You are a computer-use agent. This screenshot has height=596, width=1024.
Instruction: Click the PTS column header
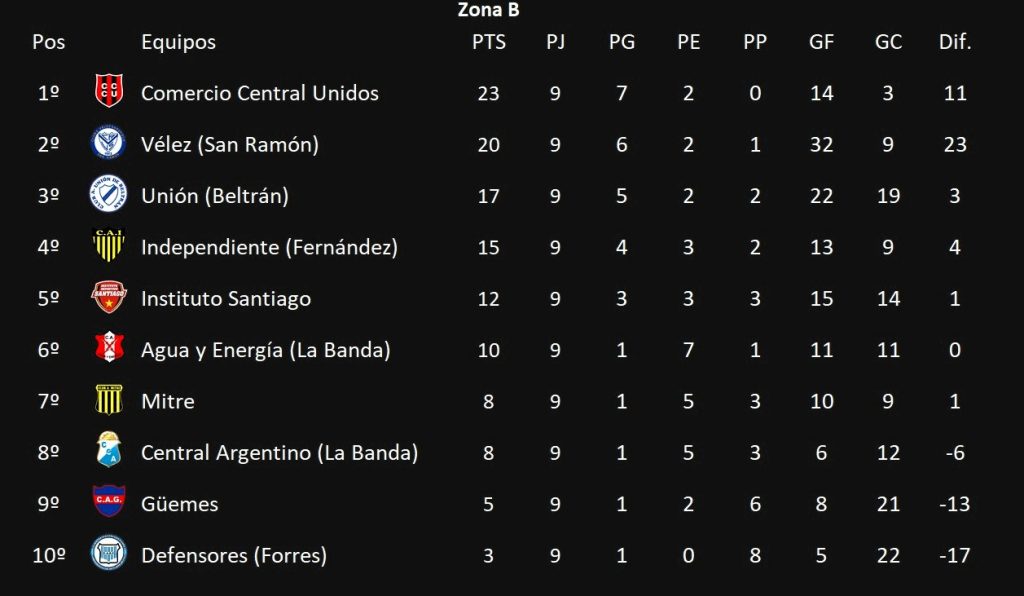488,42
